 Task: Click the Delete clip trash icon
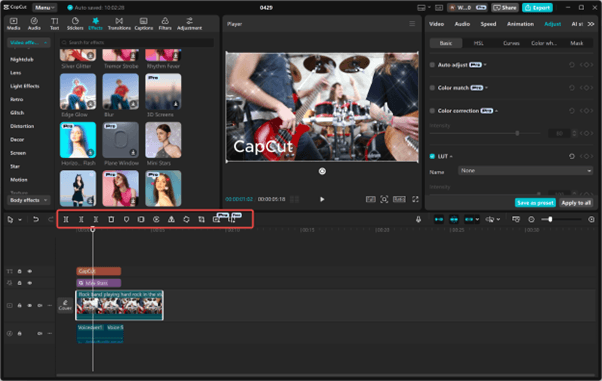coord(111,219)
